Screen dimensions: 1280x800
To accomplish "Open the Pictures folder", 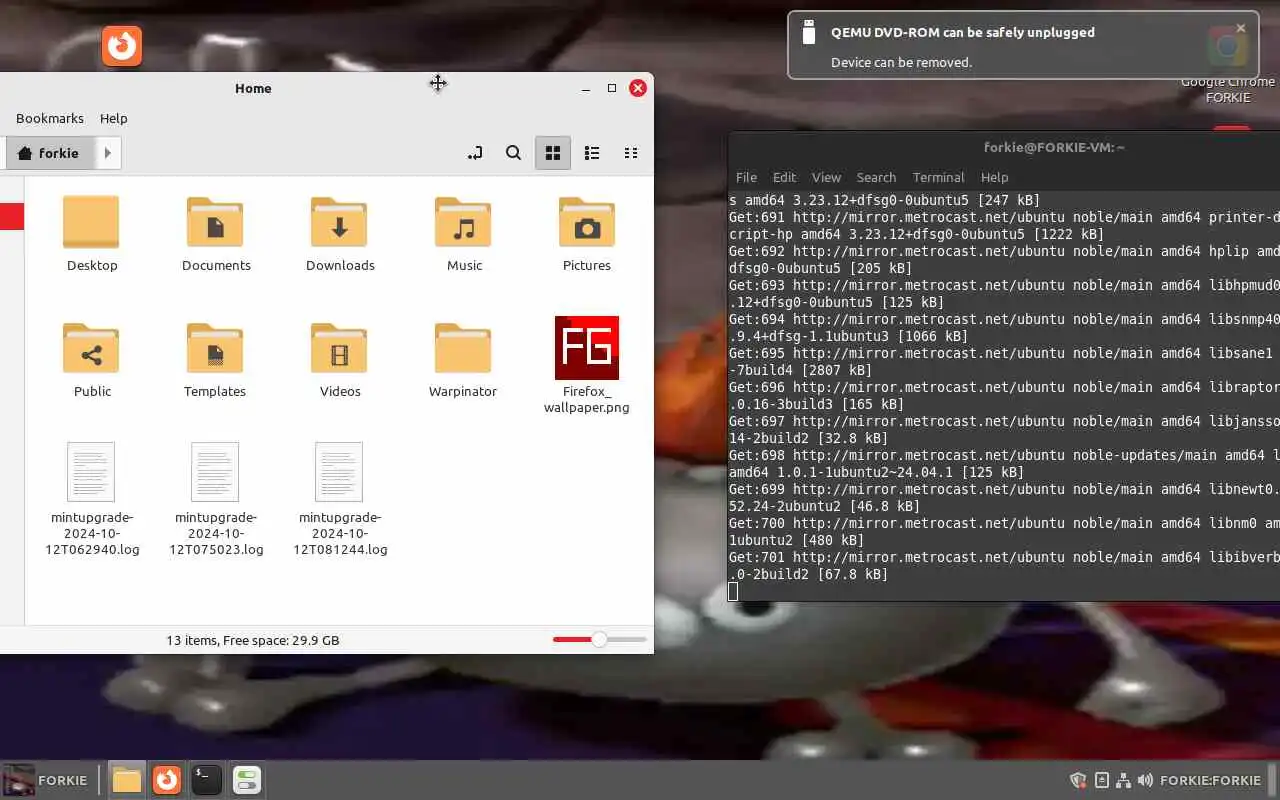I will click(x=587, y=222).
